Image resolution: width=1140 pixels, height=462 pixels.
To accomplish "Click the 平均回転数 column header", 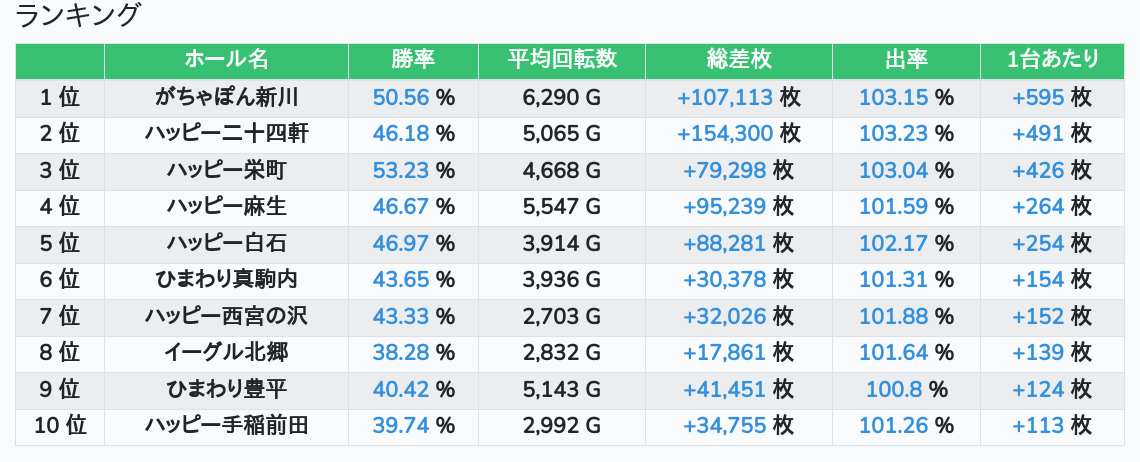I will [x=561, y=60].
